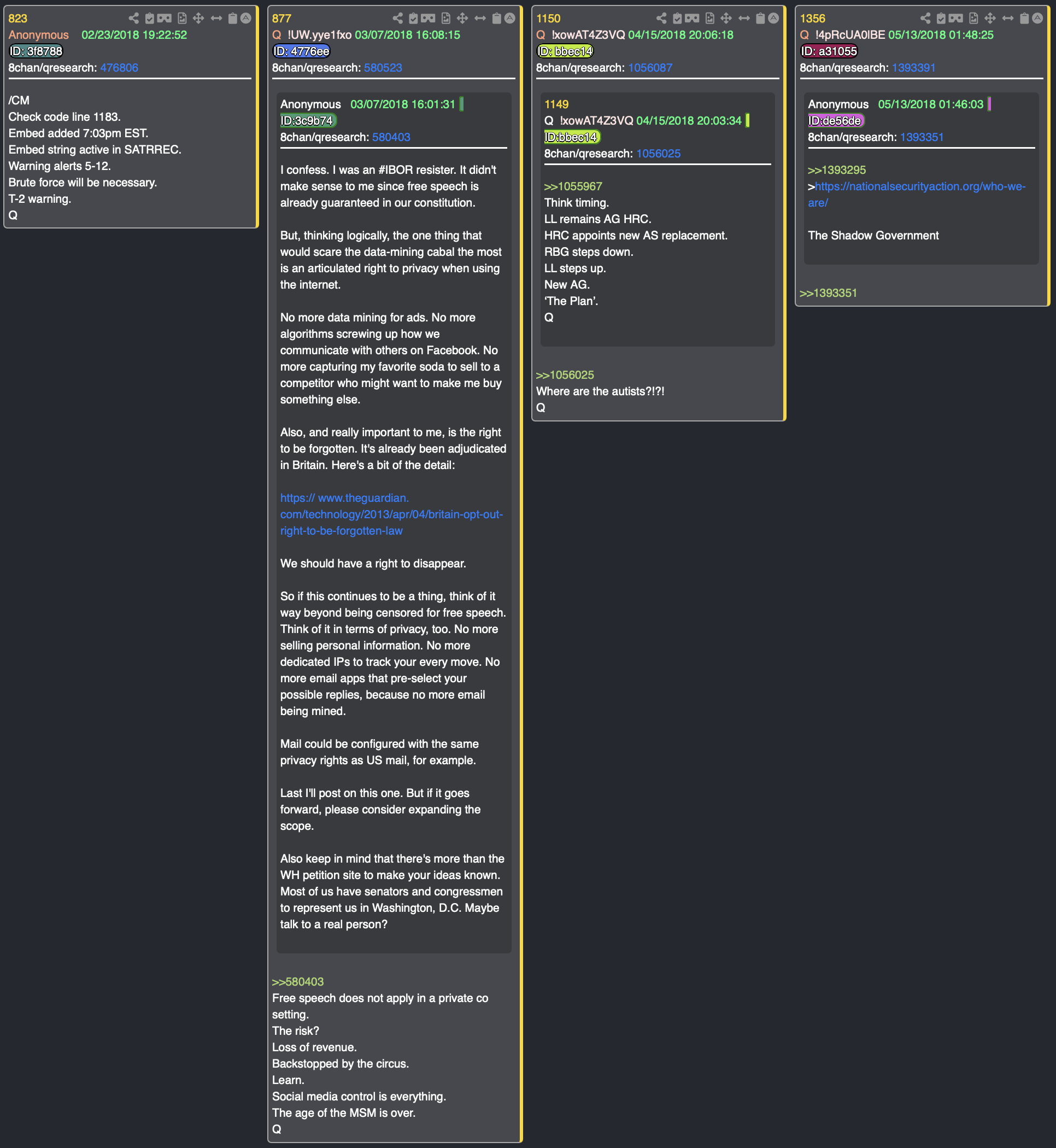Copy post 1356 with clipboard icon
Screen dimensions: 1056x1148
pos(1024,18)
